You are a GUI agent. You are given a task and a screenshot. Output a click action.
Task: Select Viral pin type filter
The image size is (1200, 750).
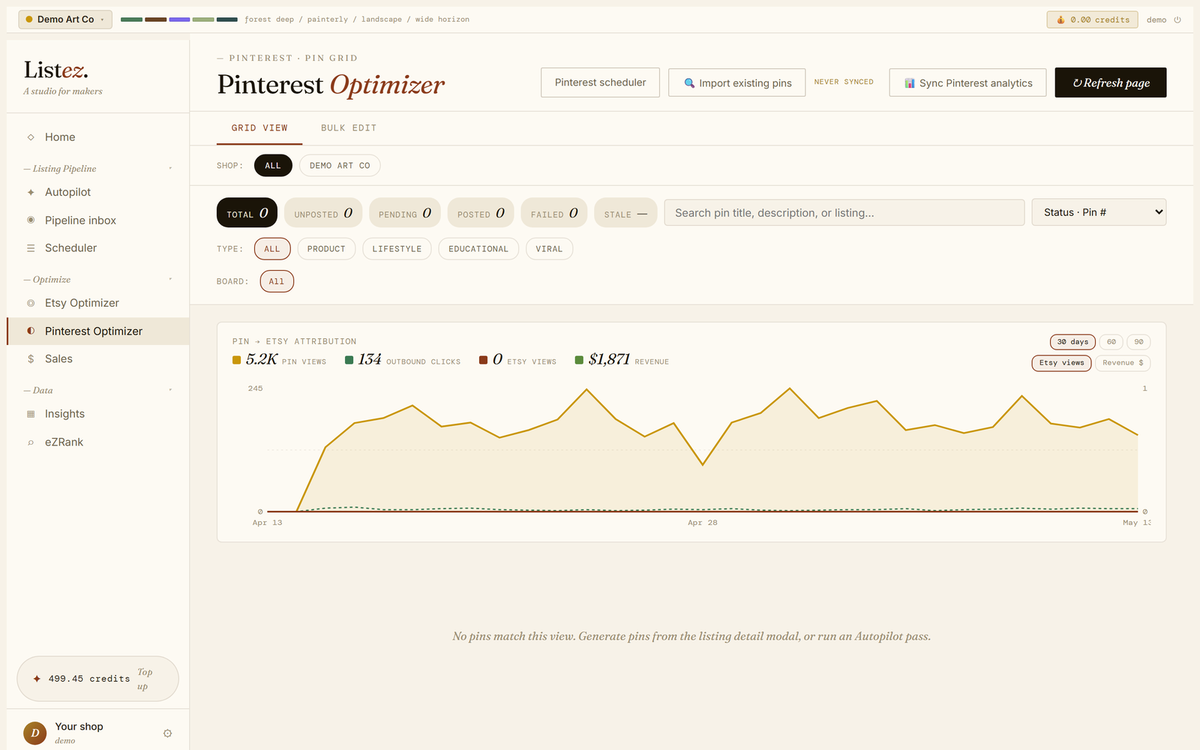click(x=549, y=249)
